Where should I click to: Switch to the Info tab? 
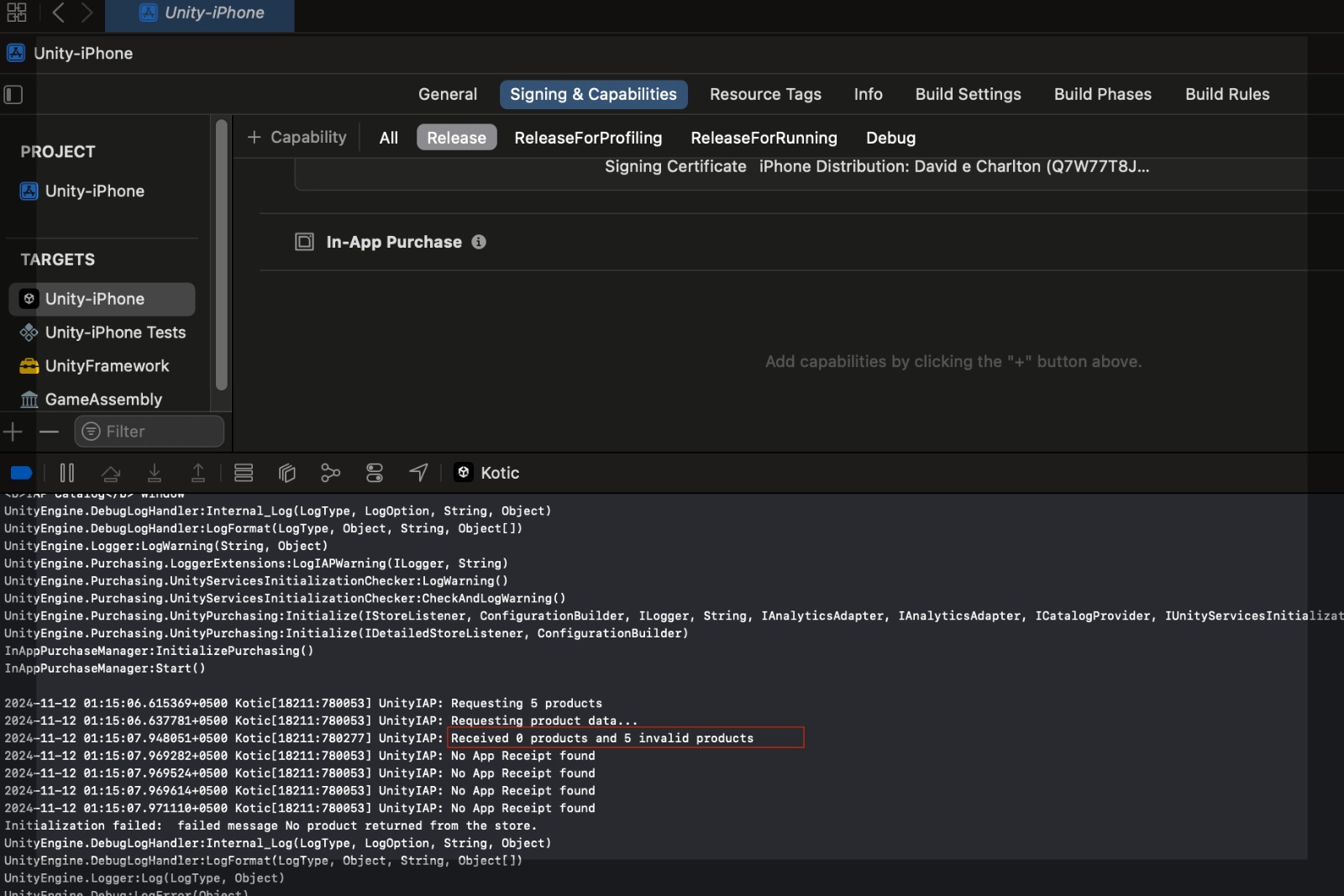(868, 95)
